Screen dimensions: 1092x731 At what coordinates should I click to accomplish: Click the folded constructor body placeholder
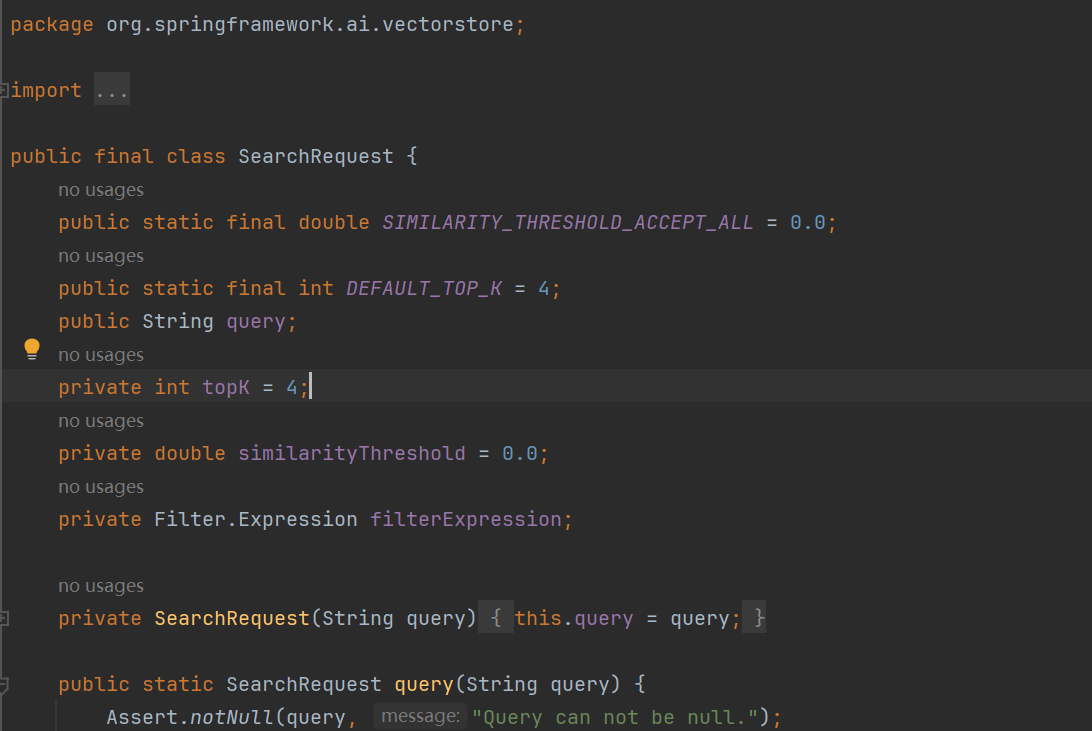pos(497,617)
